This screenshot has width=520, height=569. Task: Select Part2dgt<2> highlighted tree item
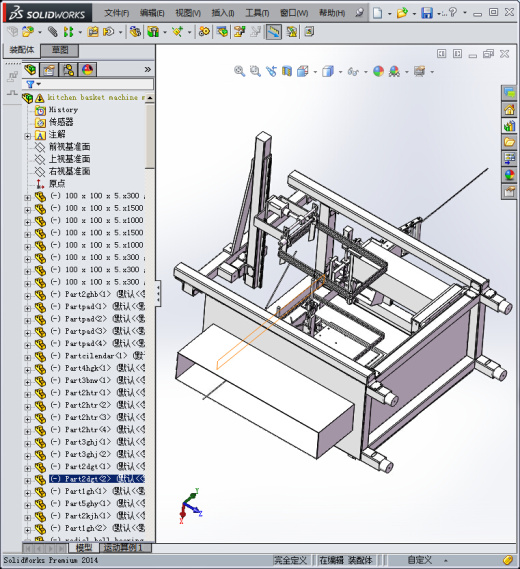point(97,479)
